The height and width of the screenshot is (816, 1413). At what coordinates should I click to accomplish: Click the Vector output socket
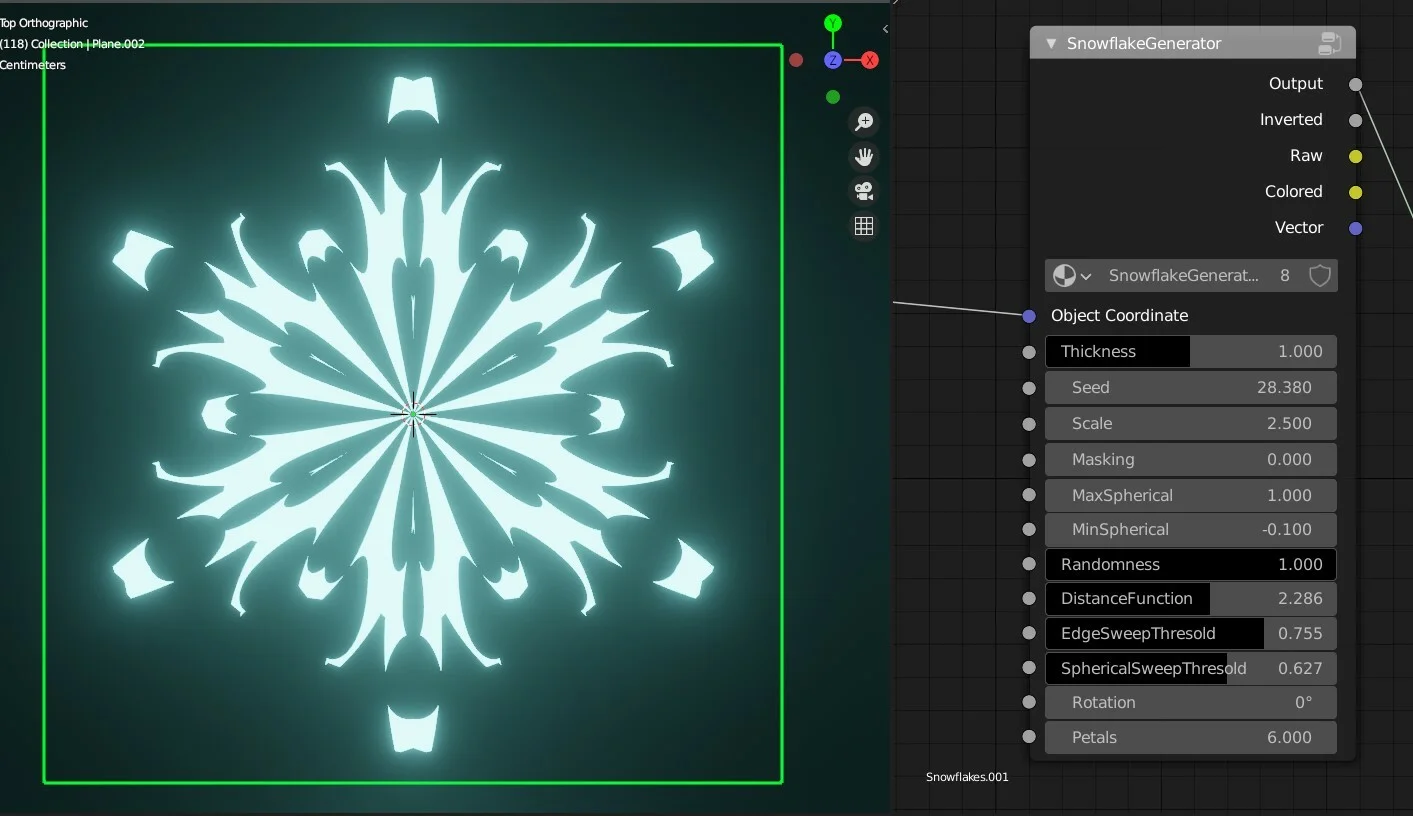tap(1355, 227)
